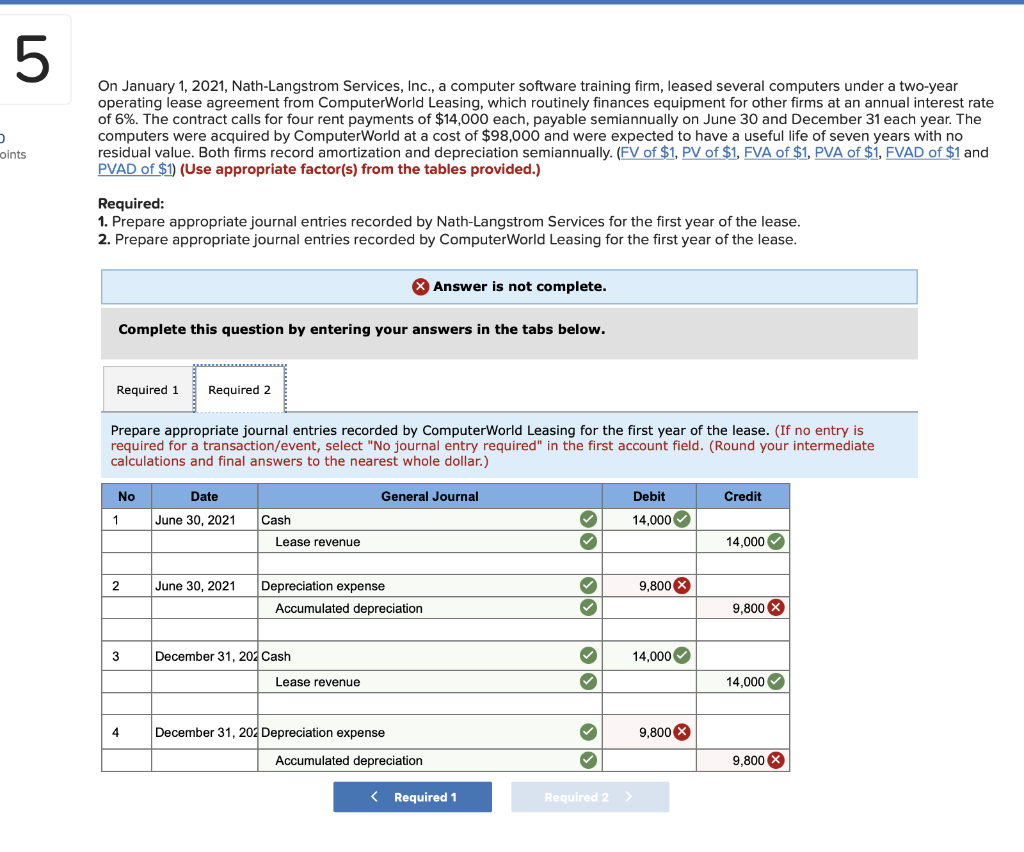The image size is (1024, 852).
Task: Select the Accumulated depreciation account field in entry 2
Action: click(430, 608)
